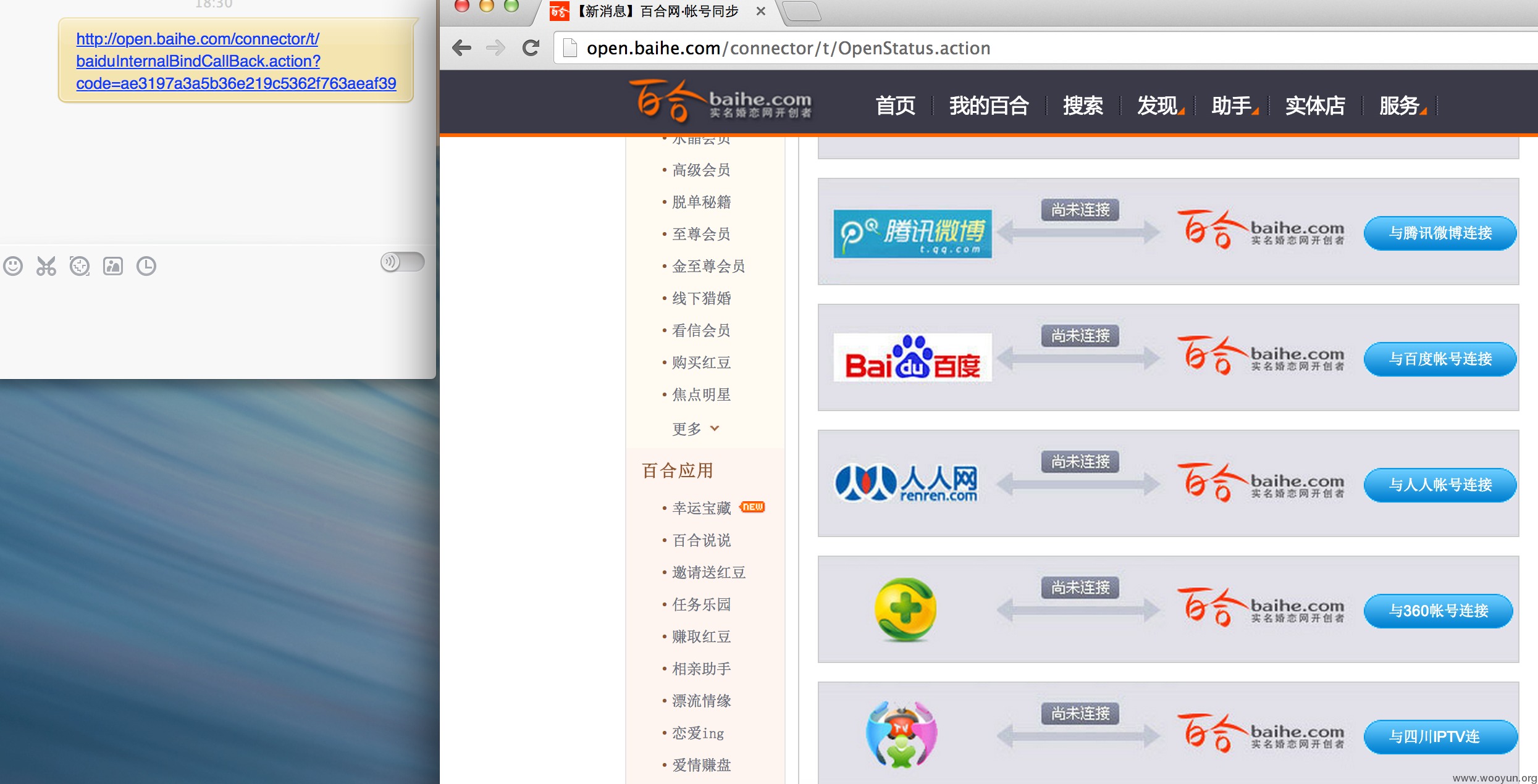Click 与腾讯微博连接 button
The height and width of the screenshot is (784, 1538).
click(x=1440, y=233)
